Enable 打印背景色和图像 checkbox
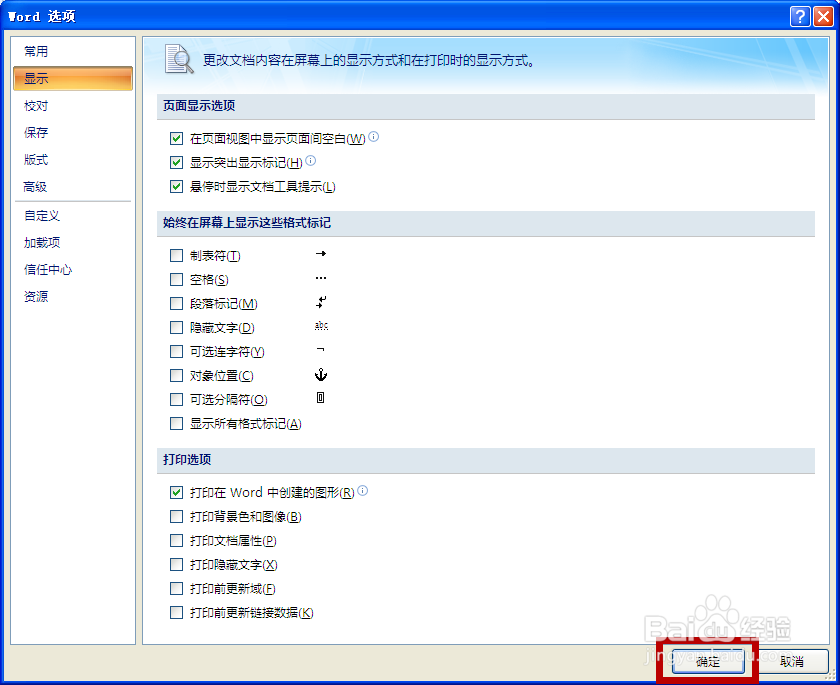840x685 pixels. 176,516
